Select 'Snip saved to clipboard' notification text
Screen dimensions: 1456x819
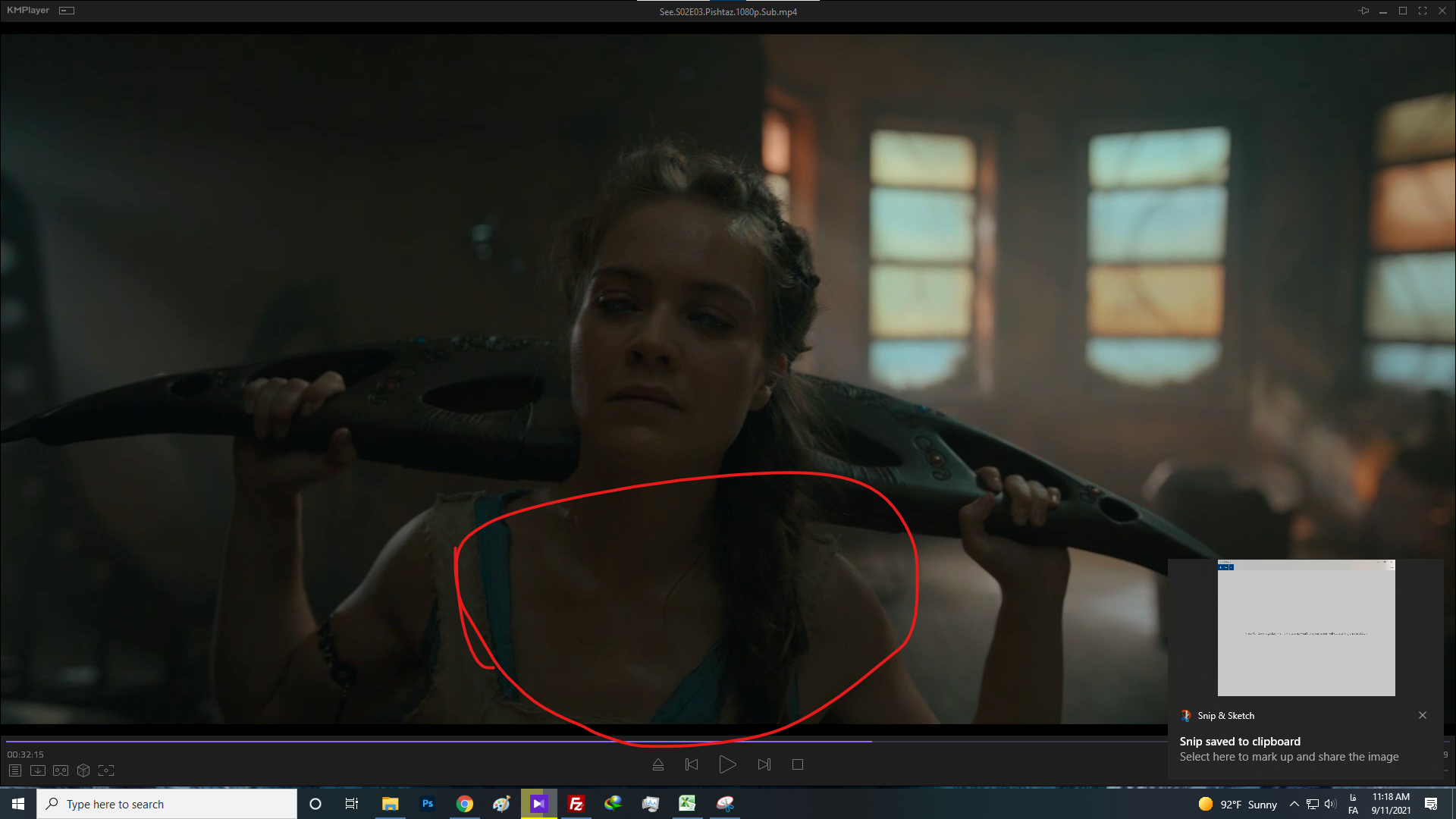[x=1240, y=742]
